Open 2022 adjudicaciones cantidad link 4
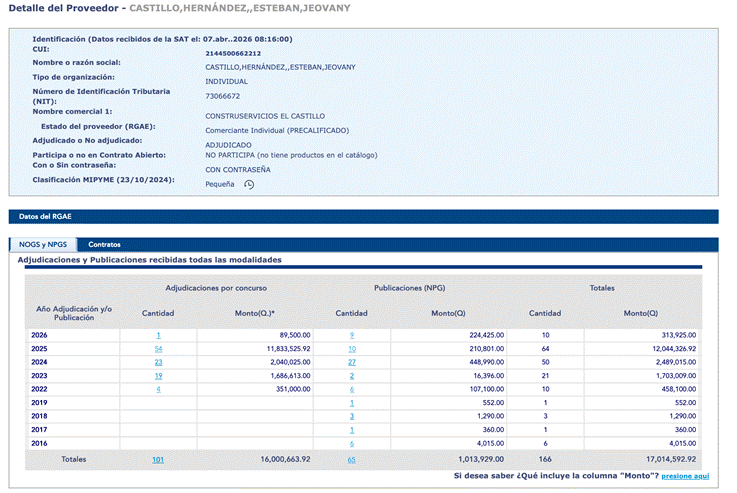Screen dimensions: 737x493 pos(158,389)
